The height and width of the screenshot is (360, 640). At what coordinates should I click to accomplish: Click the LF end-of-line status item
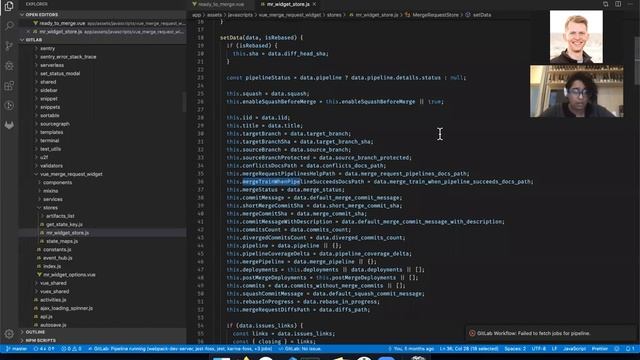554,349
